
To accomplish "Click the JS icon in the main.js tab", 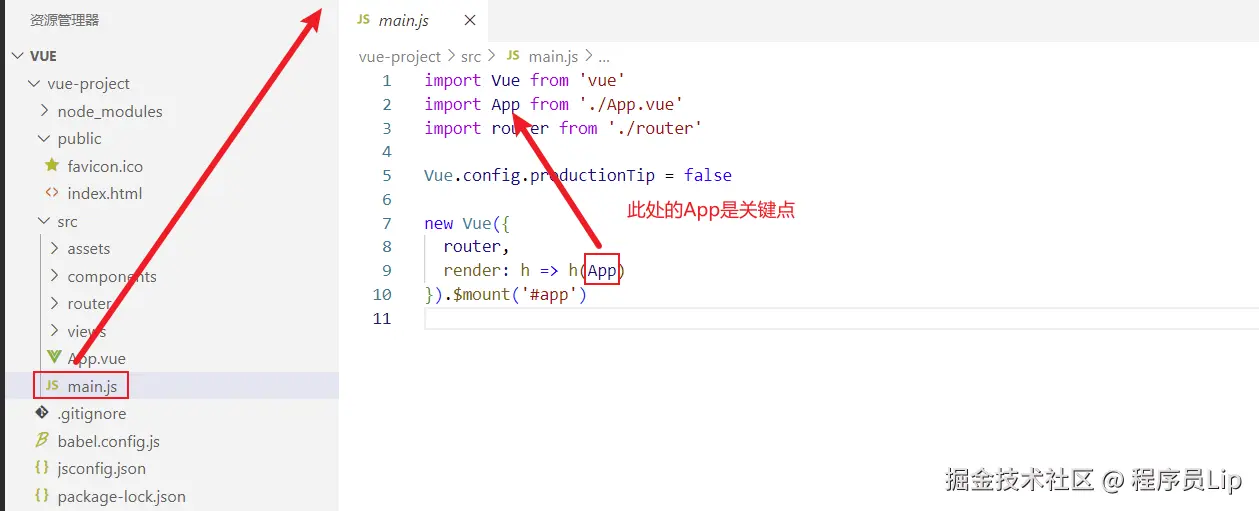I will [363, 20].
